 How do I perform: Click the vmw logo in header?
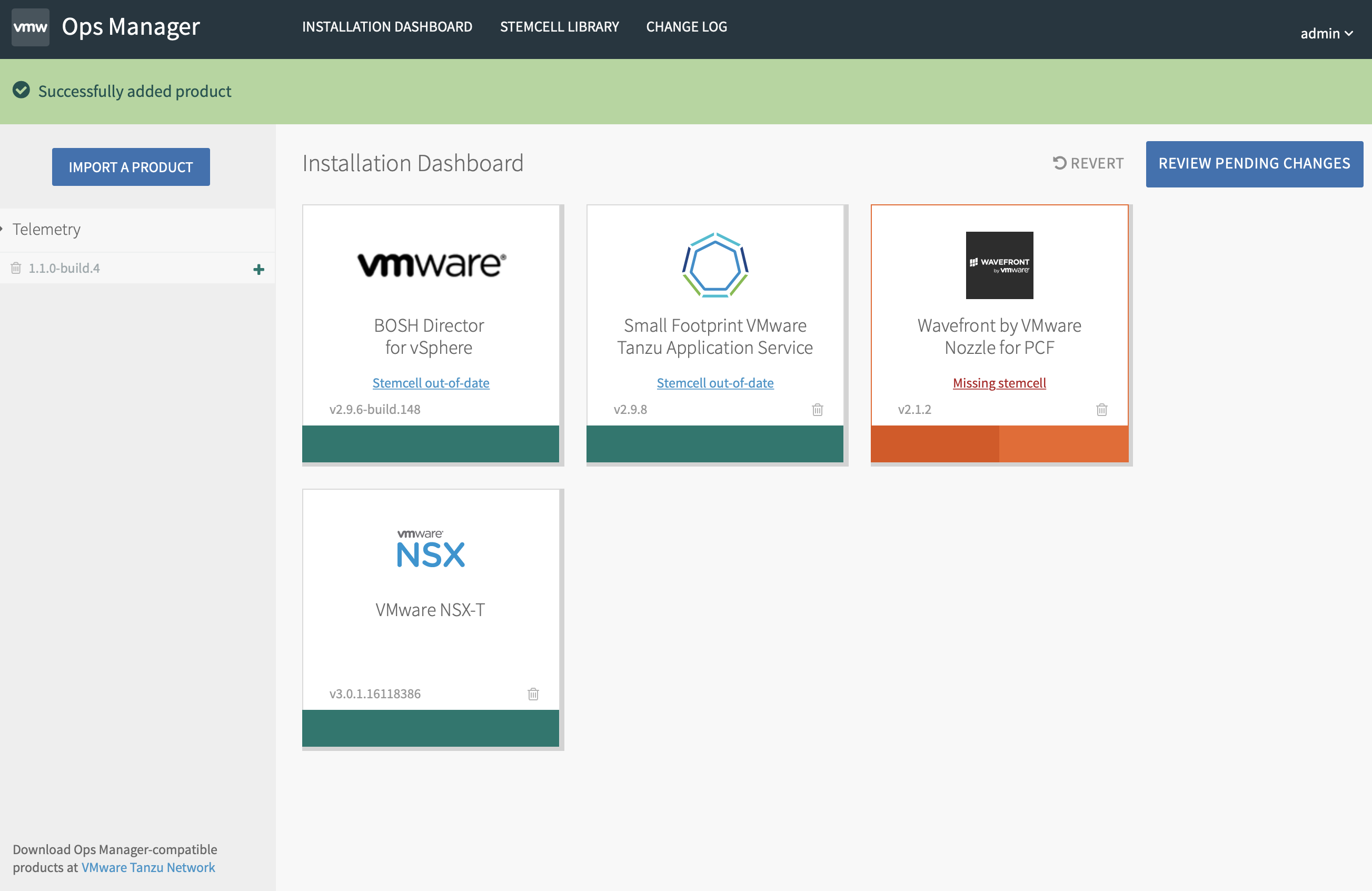point(30,27)
